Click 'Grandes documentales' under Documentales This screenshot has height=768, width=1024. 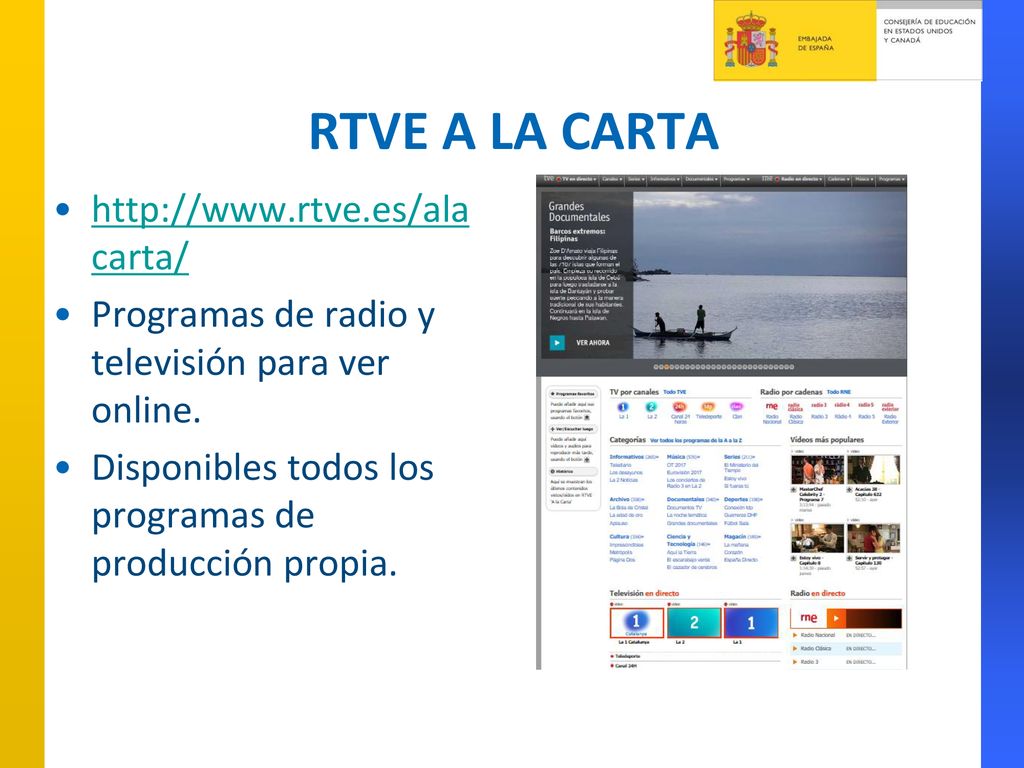692,523
